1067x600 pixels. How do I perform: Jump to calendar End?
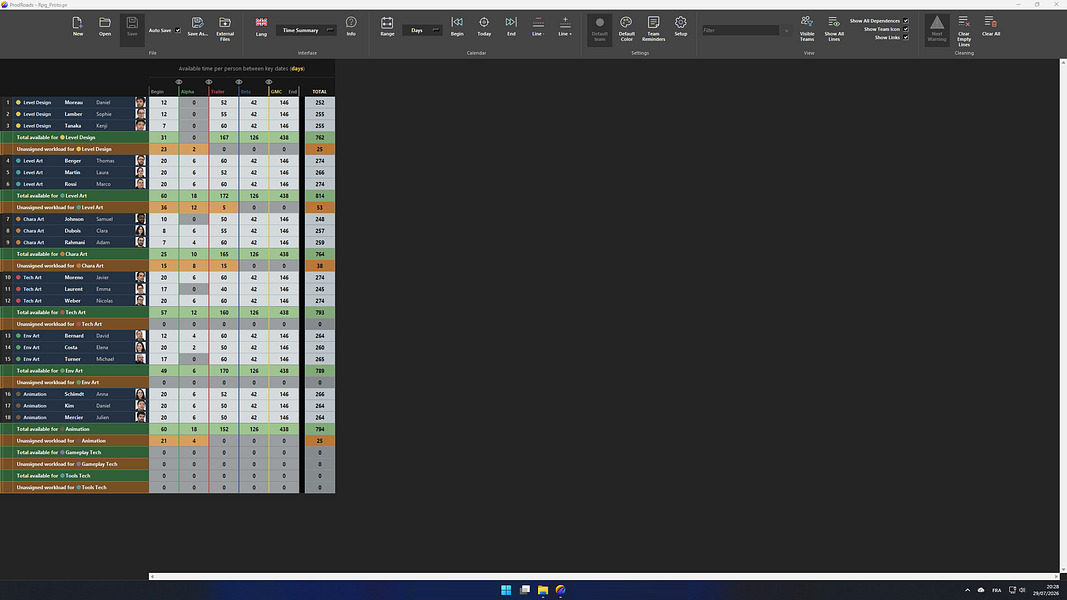pos(511,27)
